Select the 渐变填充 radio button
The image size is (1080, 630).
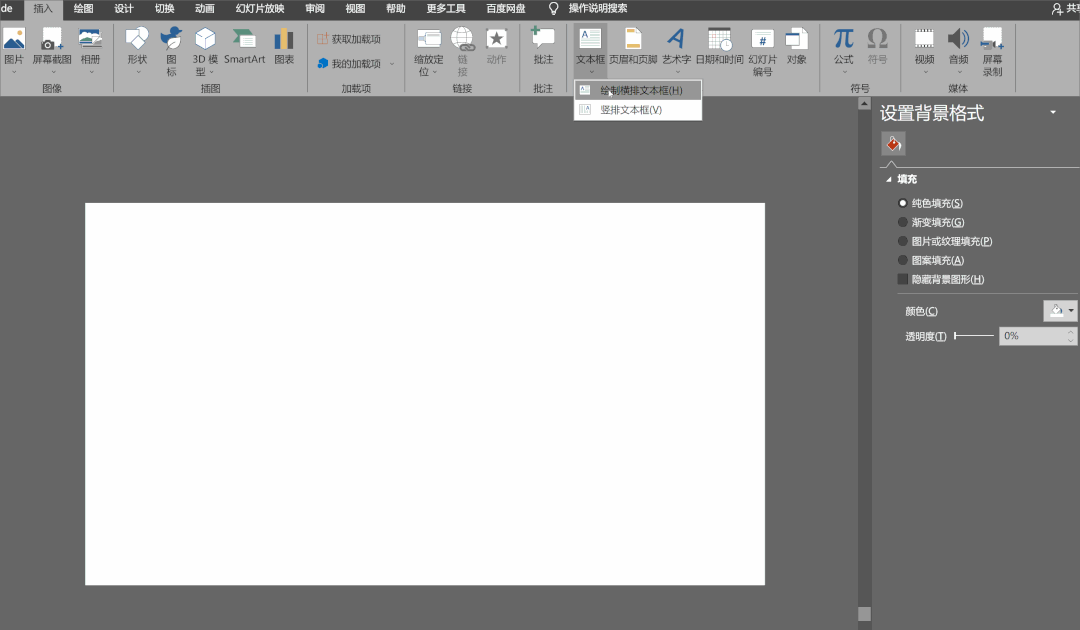904,222
